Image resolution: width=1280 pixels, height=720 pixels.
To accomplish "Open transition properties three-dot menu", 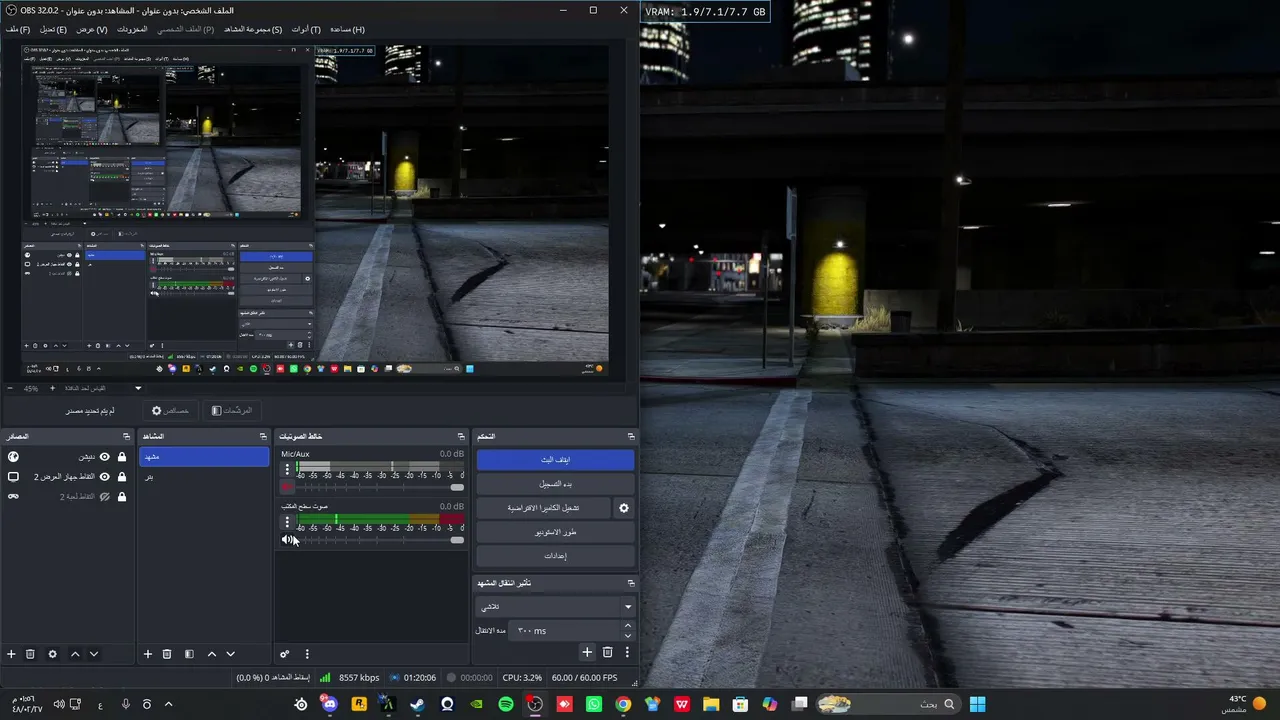I will [x=627, y=652].
